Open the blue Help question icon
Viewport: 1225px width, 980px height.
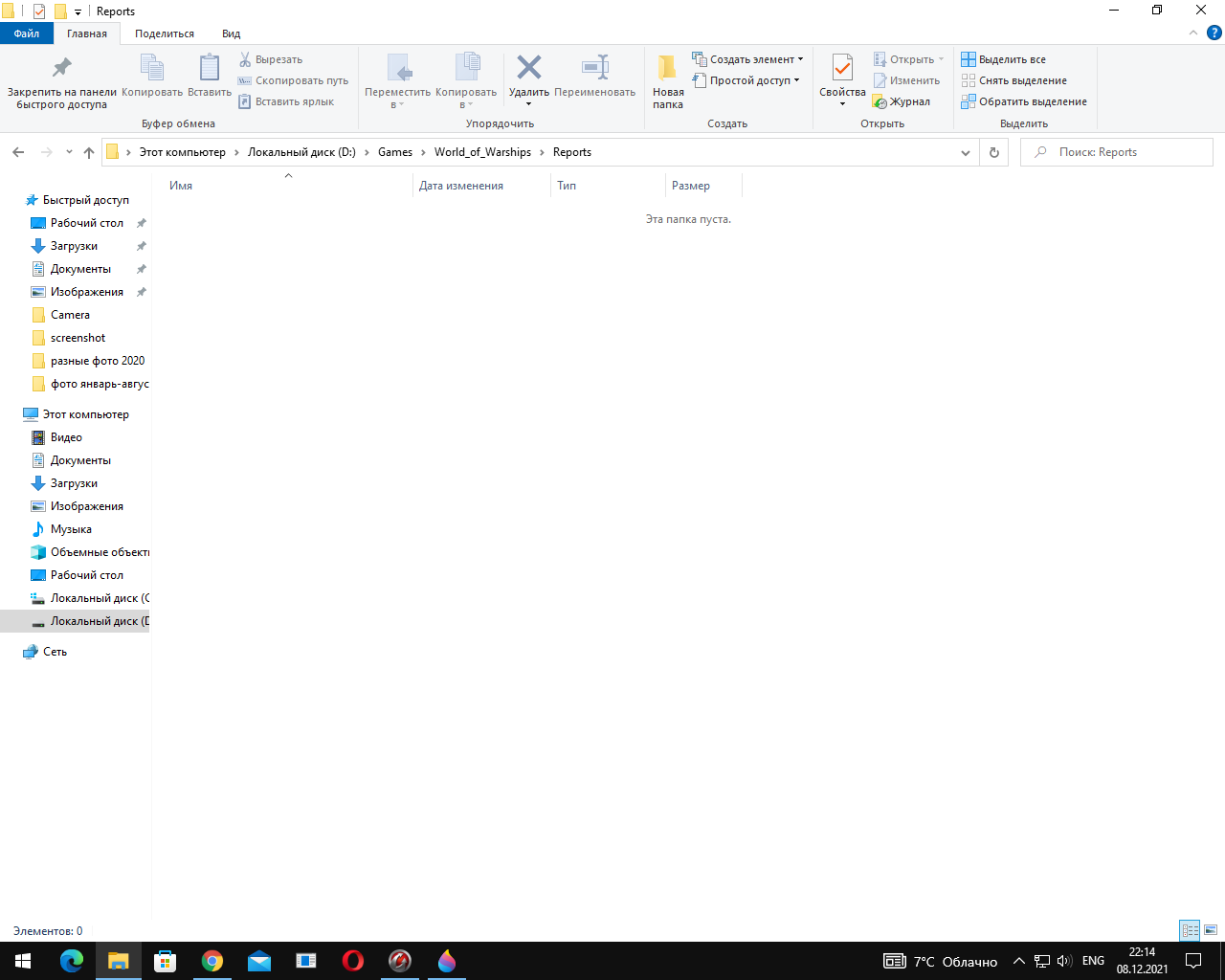(1214, 33)
